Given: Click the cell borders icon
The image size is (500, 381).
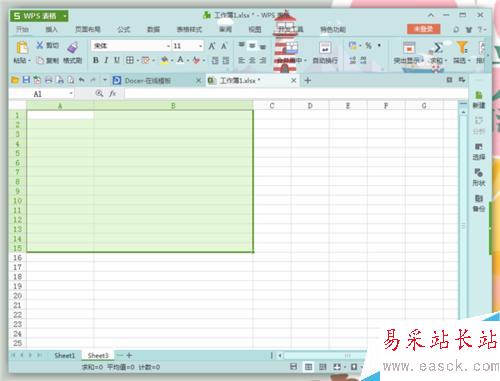Looking at the screenshot, I should [130, 60].
